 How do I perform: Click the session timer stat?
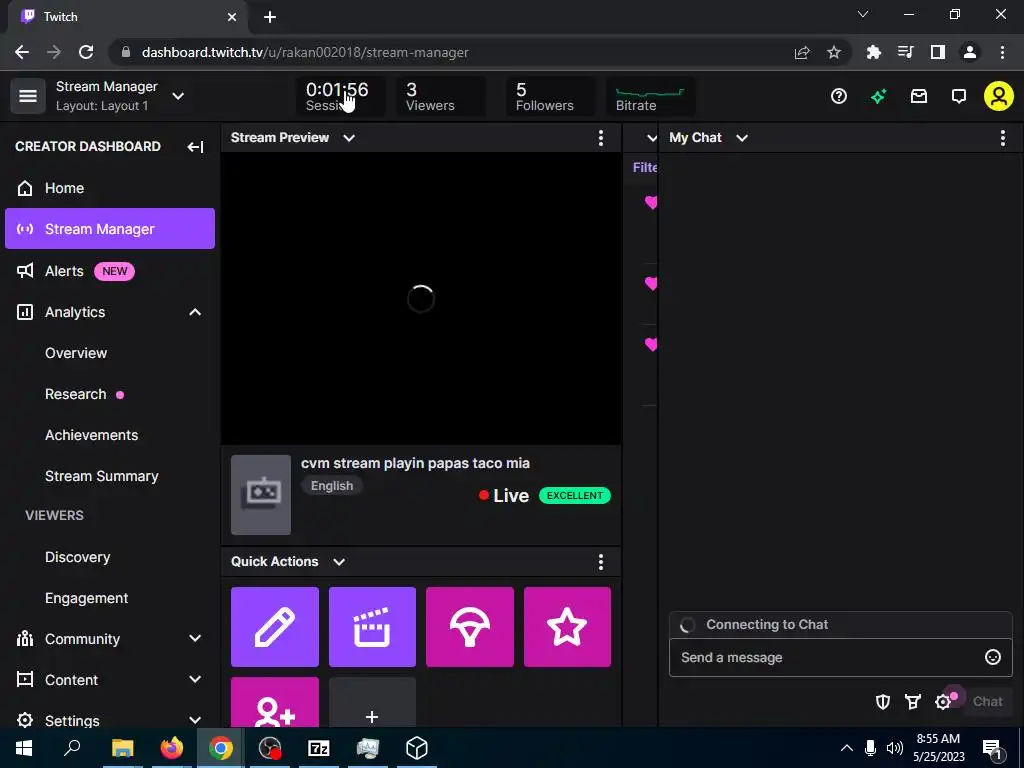tap(340, 96)
